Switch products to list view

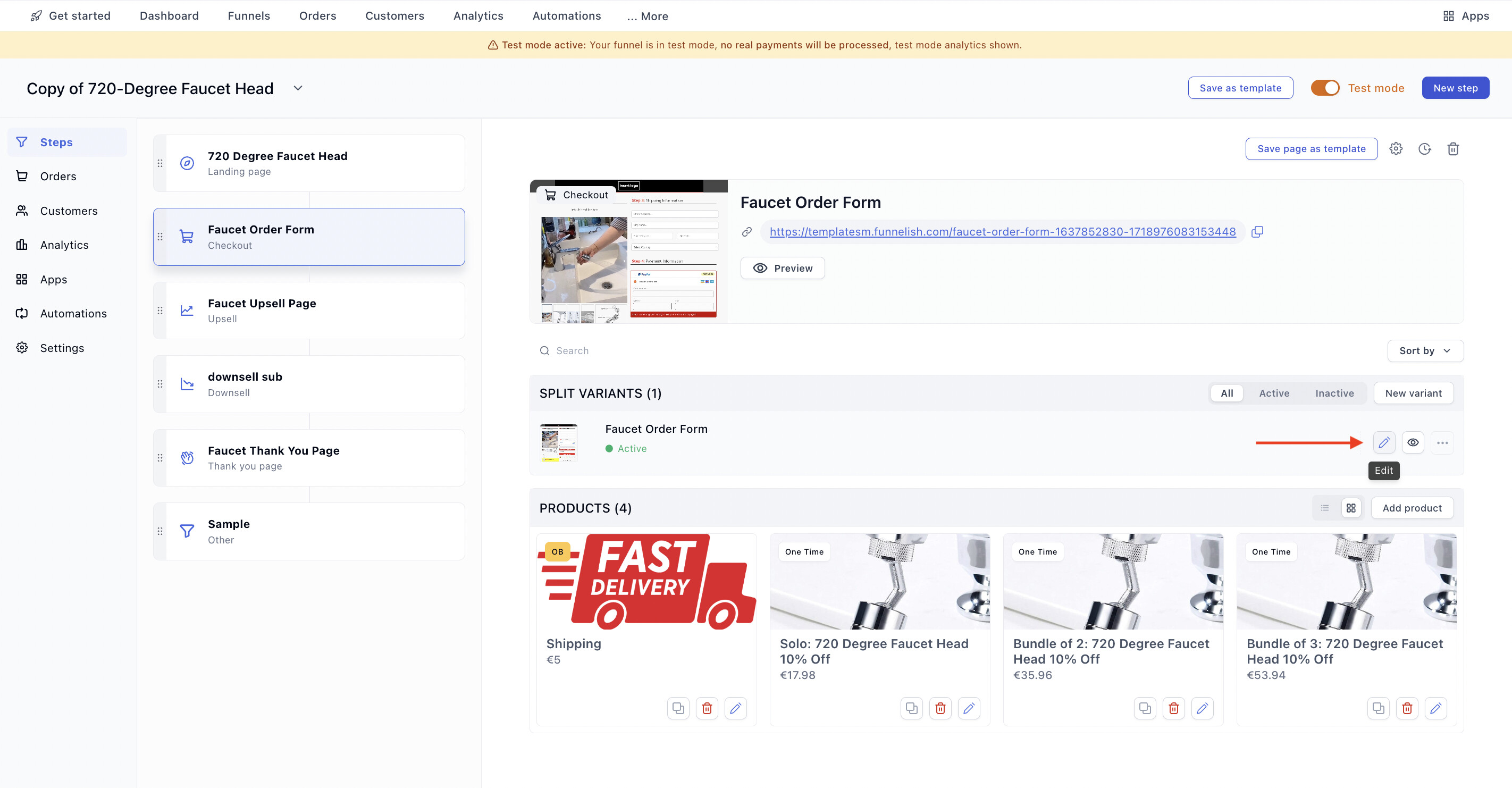point(1325,508)
